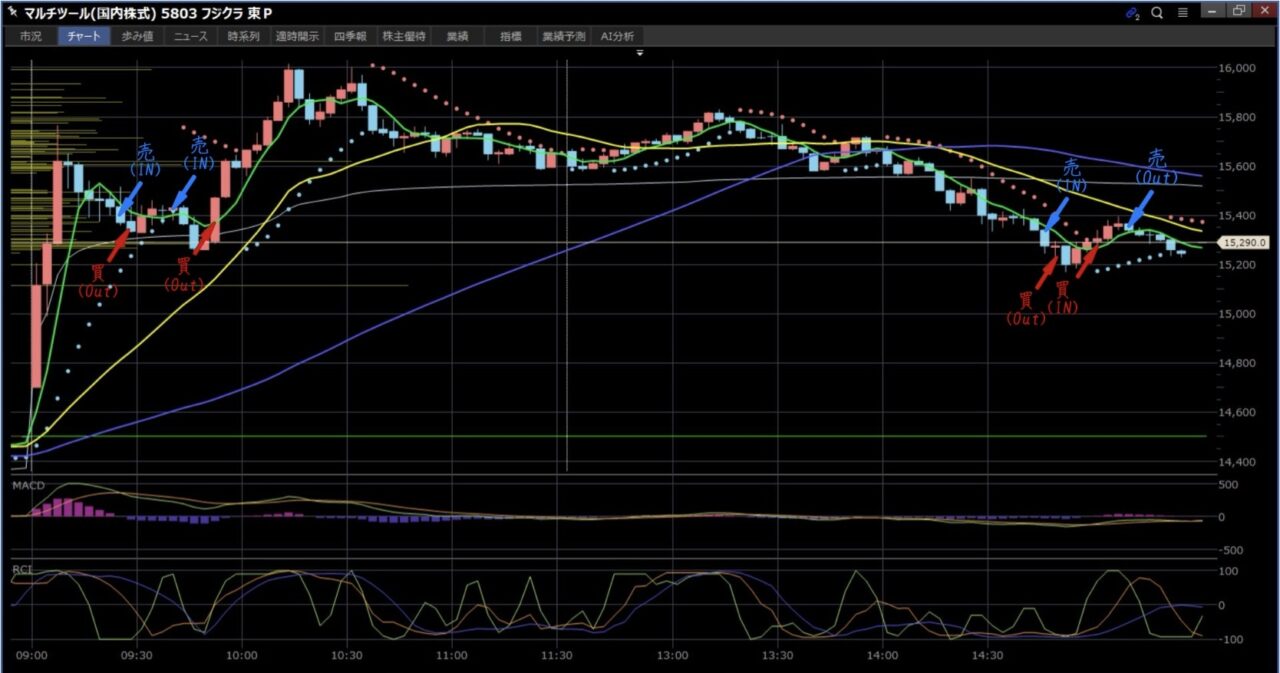Restore the window size using title bar button
This screenshot has height=673, width=1280.
click(x=1239, y=12)
